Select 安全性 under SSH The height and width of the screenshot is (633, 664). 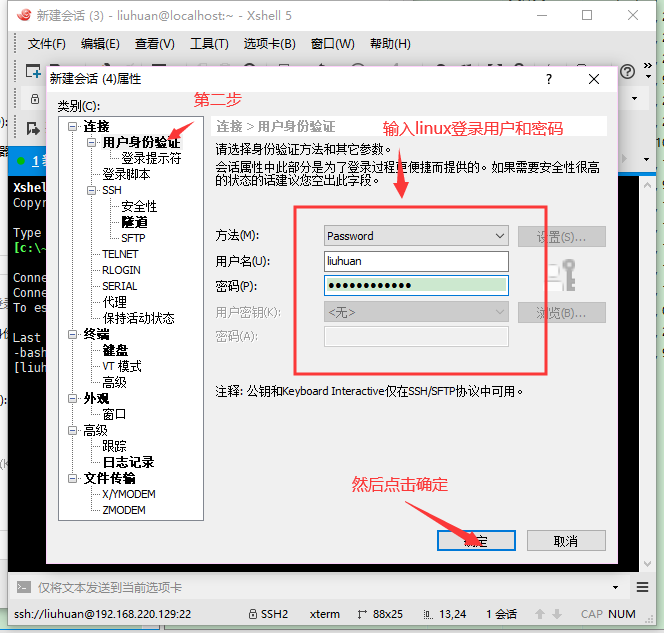click(139, 206)
